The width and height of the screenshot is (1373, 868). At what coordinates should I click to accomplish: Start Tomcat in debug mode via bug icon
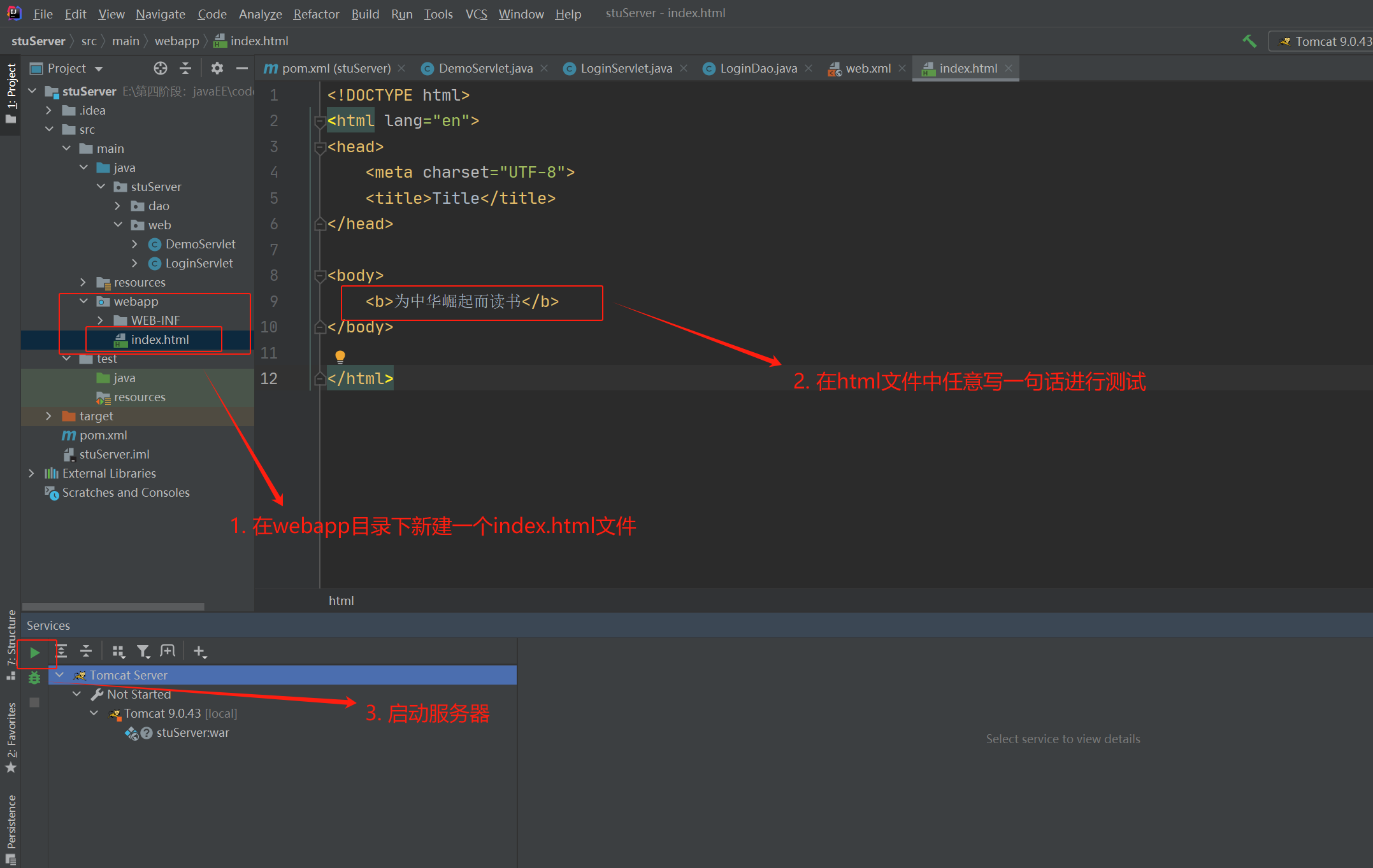coord(34,678)
